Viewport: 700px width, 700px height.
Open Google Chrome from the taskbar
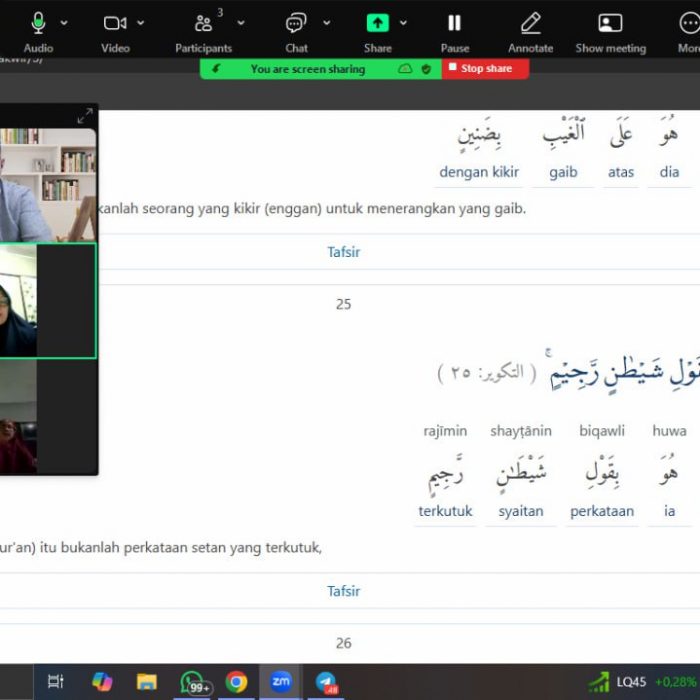[x=236, y=682]
